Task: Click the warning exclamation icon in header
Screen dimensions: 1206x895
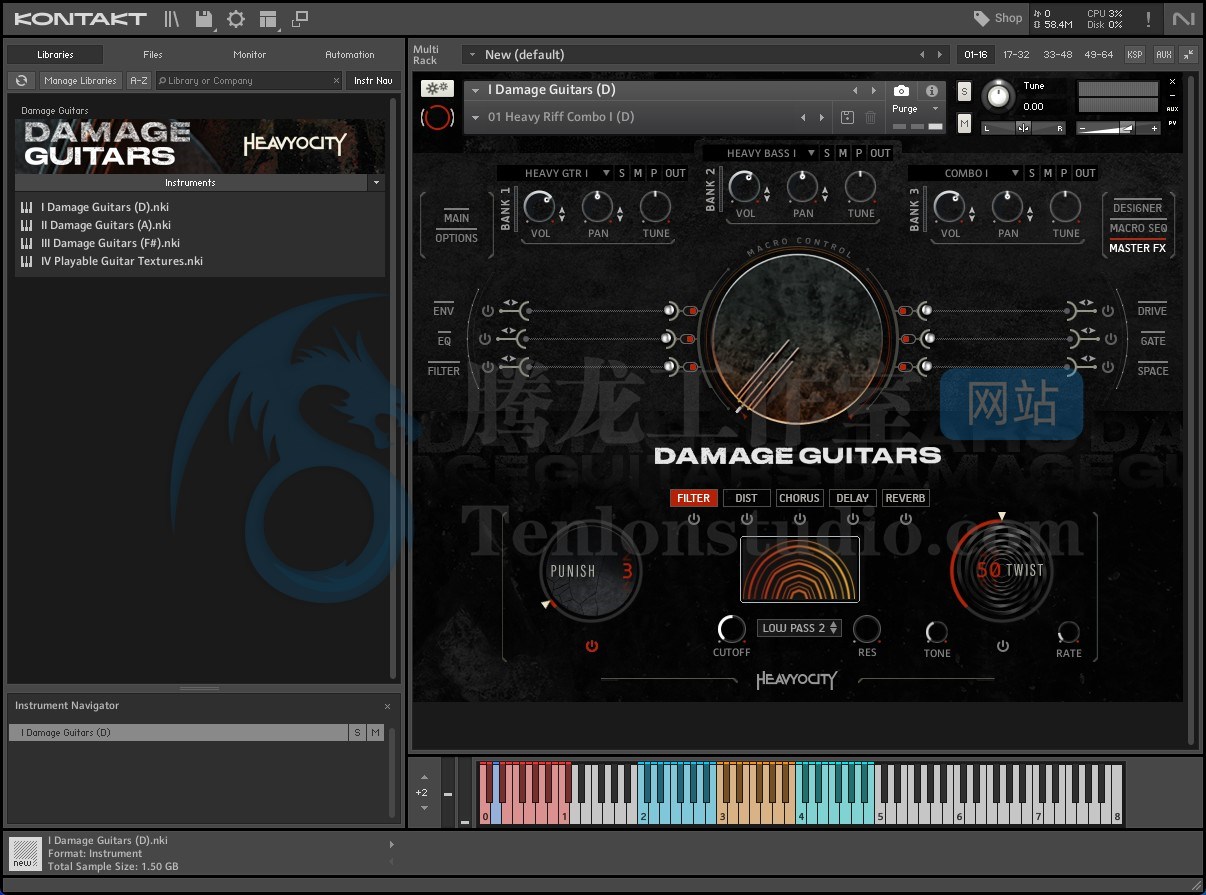Action: [1148, 19]
